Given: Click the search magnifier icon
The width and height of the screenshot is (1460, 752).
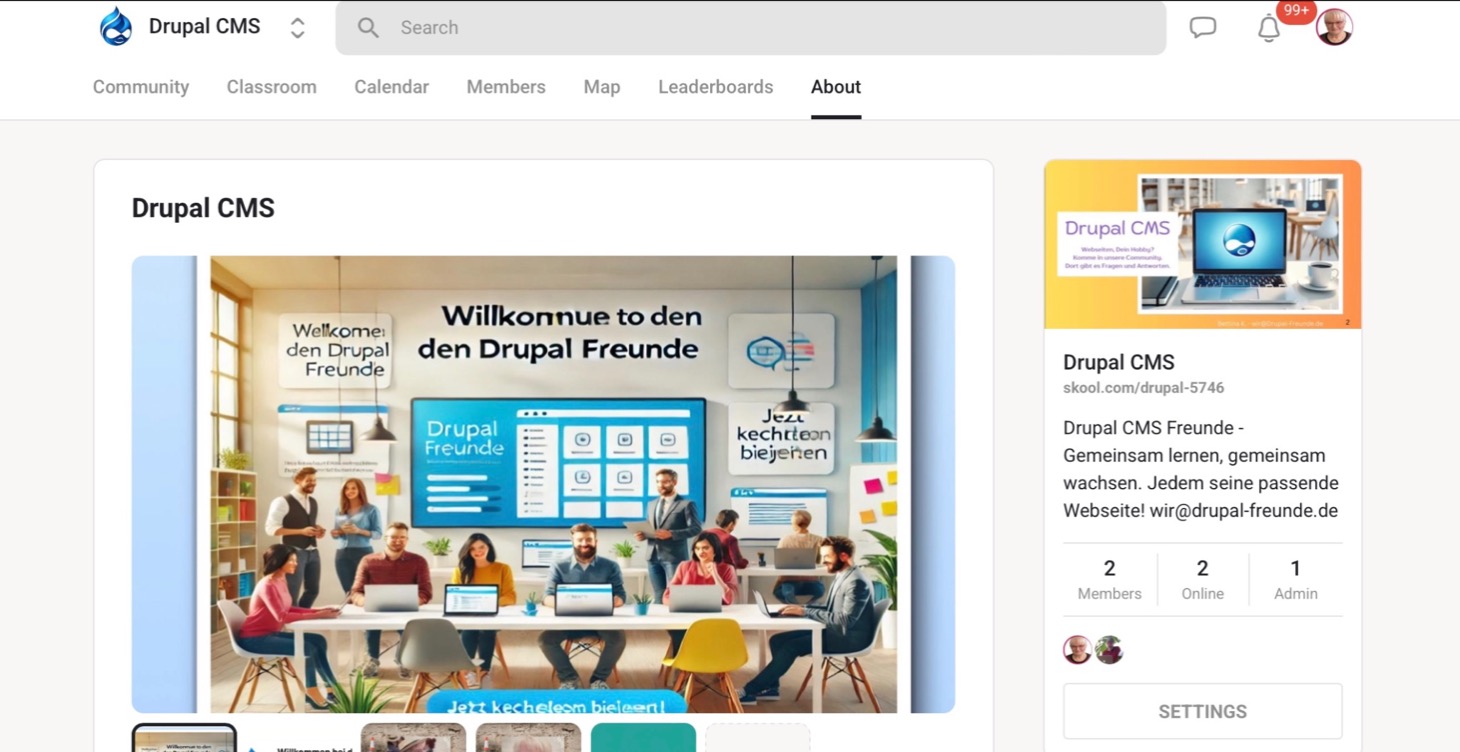Looking at the screenshot, I should [368, 28].
